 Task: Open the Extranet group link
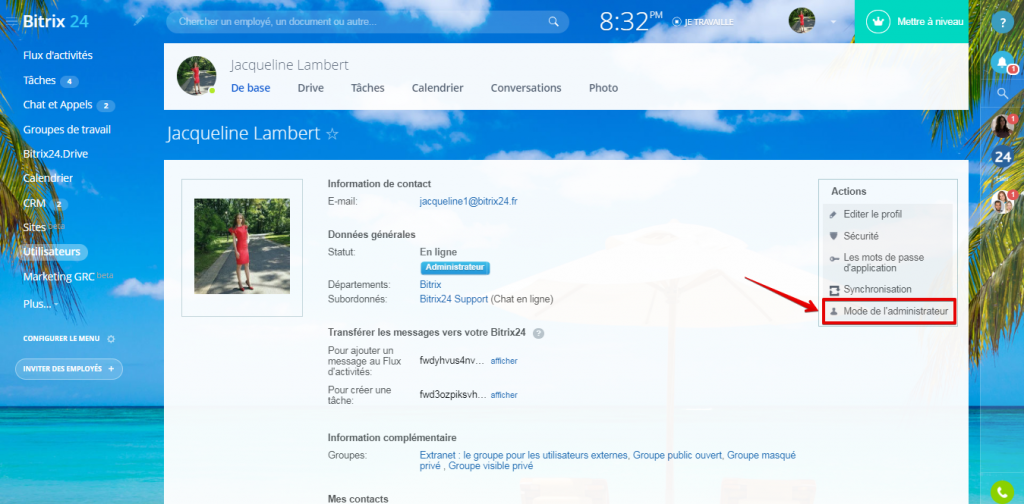[x=524, y=455]
